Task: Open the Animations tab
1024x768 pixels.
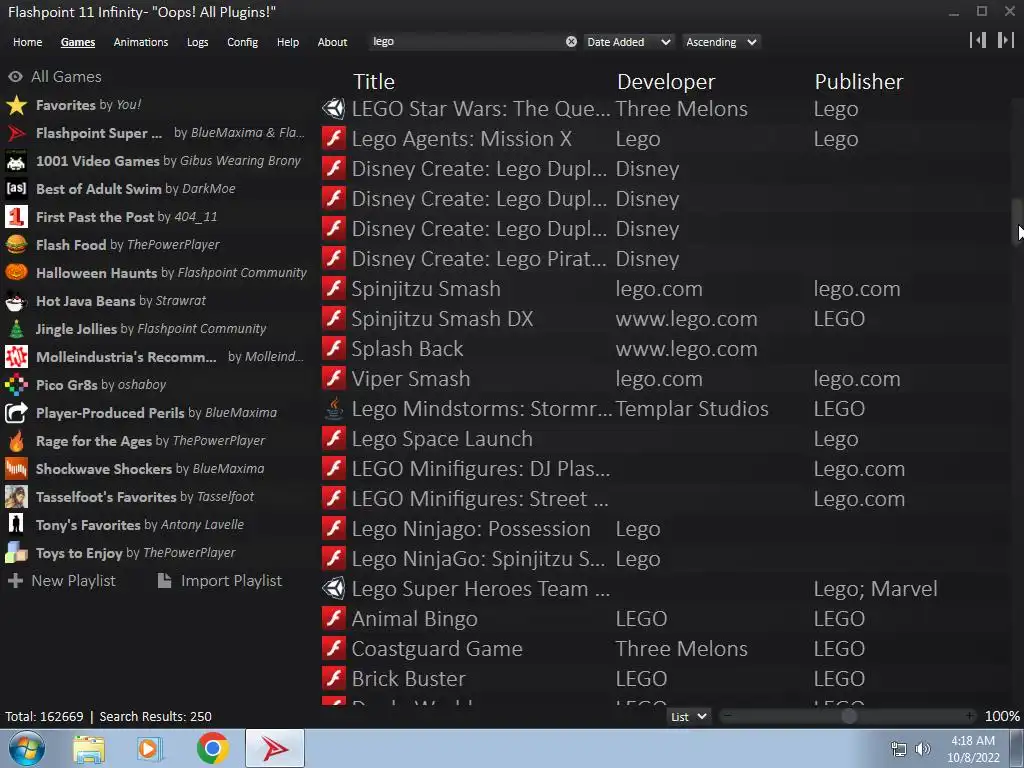Action: 140,42
